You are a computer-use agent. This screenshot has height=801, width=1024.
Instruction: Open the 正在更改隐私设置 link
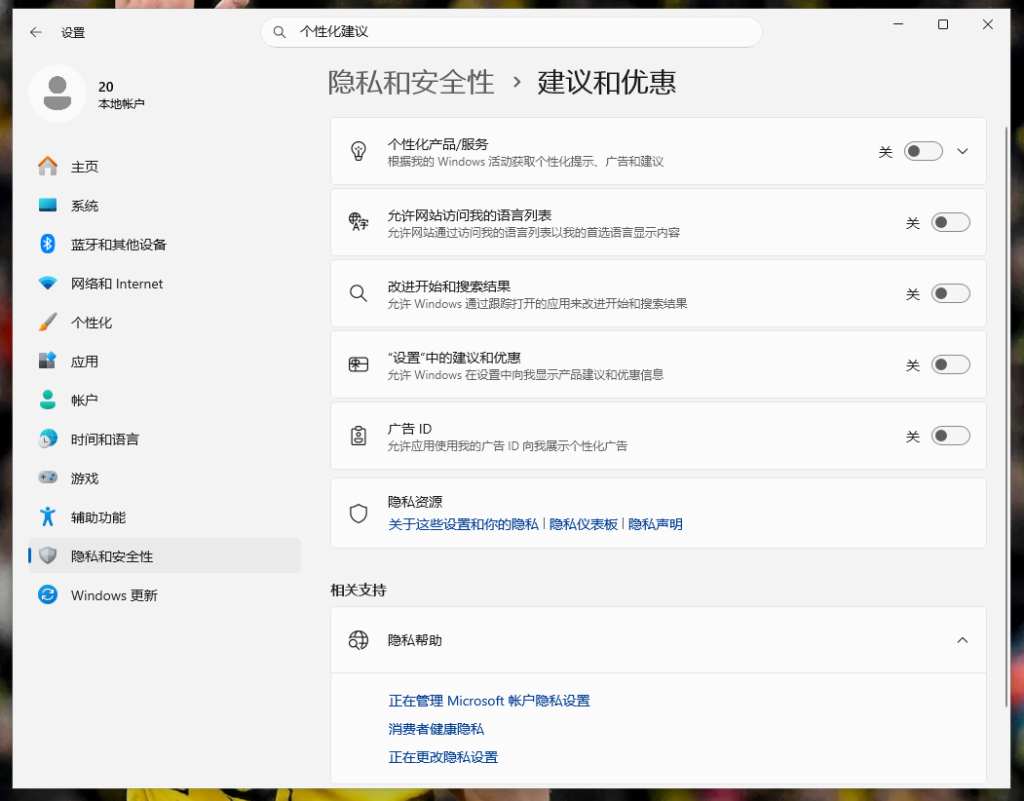point(443,757)
